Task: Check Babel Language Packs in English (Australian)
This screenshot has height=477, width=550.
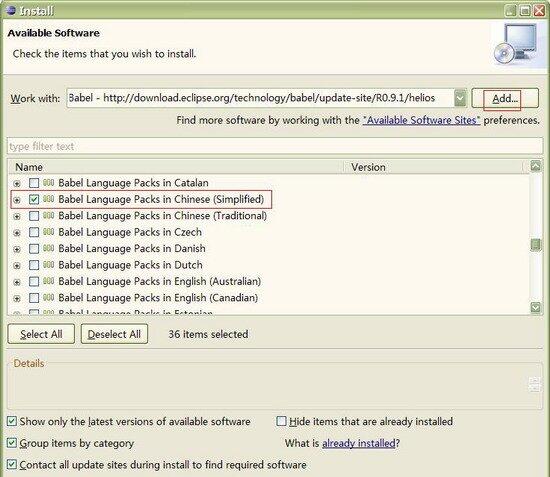Action: pos(34,281)
